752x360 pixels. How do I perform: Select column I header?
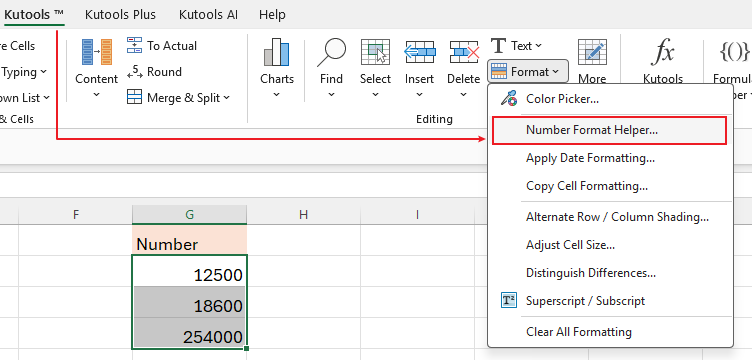[417, 215]
